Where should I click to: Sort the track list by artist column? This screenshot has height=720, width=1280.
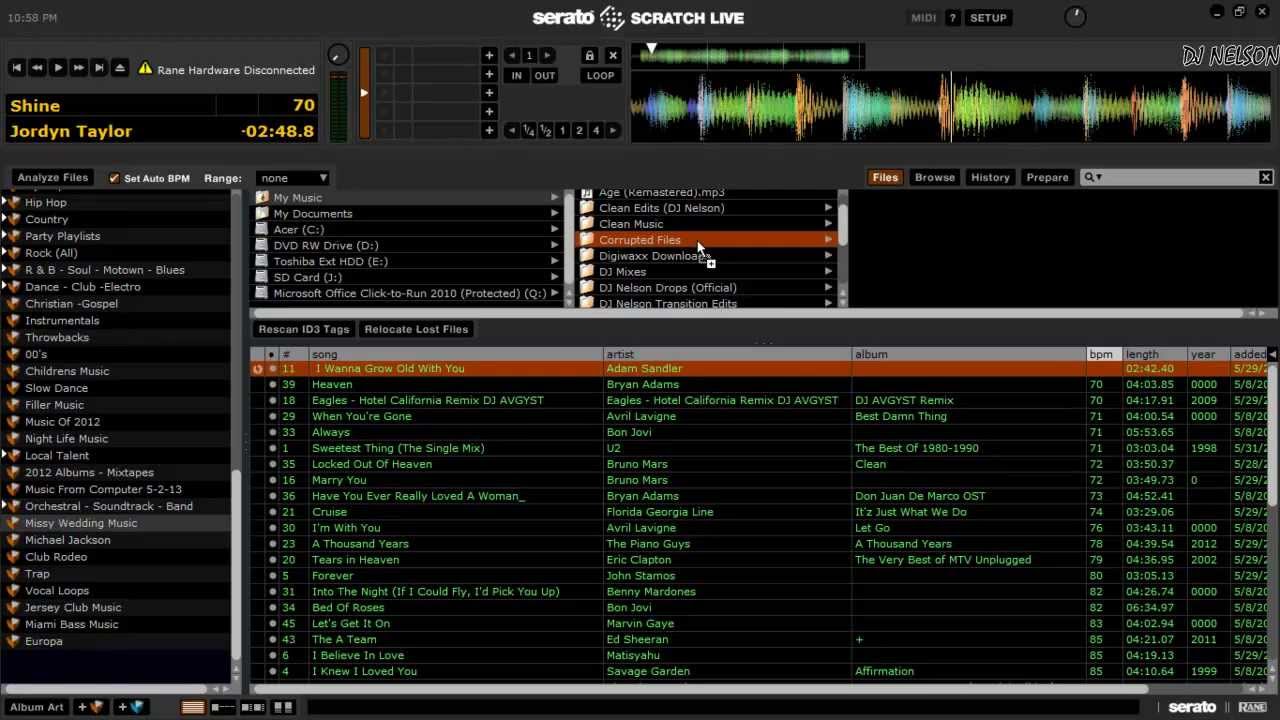point(727,354)
